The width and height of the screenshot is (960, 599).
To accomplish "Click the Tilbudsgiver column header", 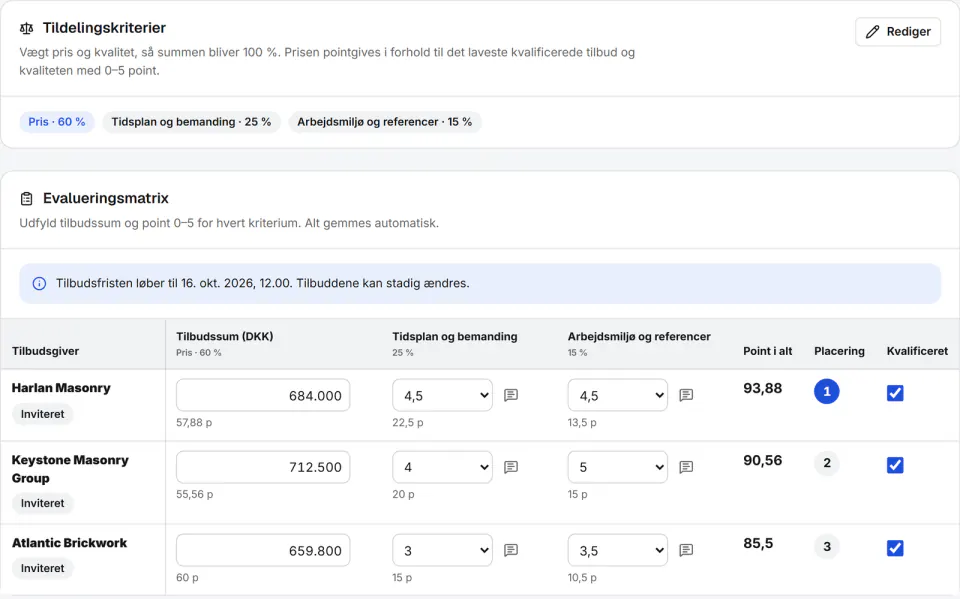I will click(x=45, y=351).
